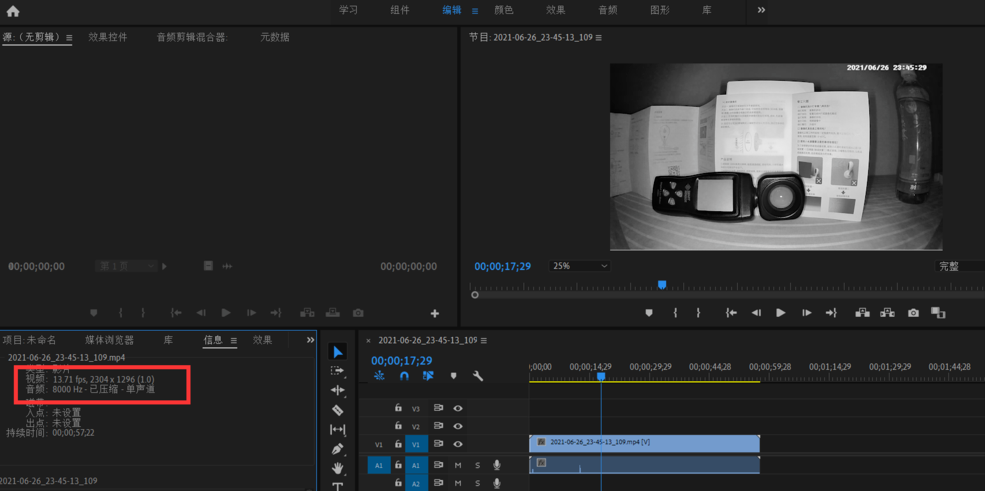The height and width of the screenshot is (491, 985).
Task: Switch to the 颜色 workspace tab
Action: 504,10
